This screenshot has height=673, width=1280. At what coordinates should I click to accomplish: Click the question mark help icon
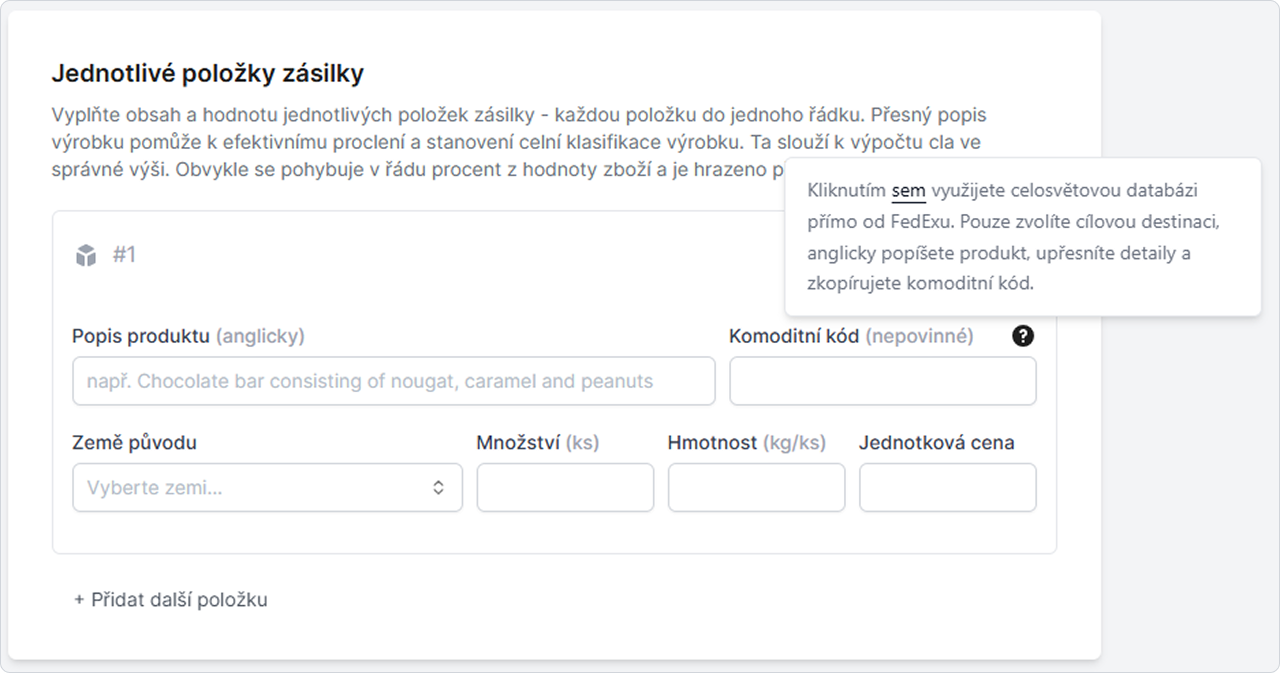pyautogui.click(x=1023, y=336)
